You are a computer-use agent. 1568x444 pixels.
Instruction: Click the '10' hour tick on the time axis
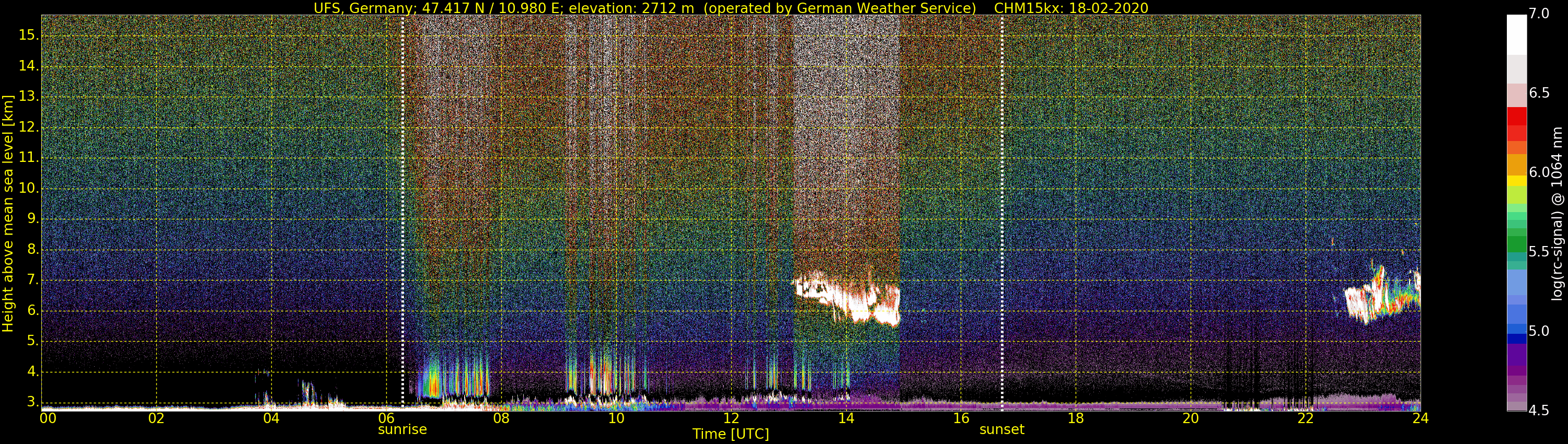pos(616,418)
